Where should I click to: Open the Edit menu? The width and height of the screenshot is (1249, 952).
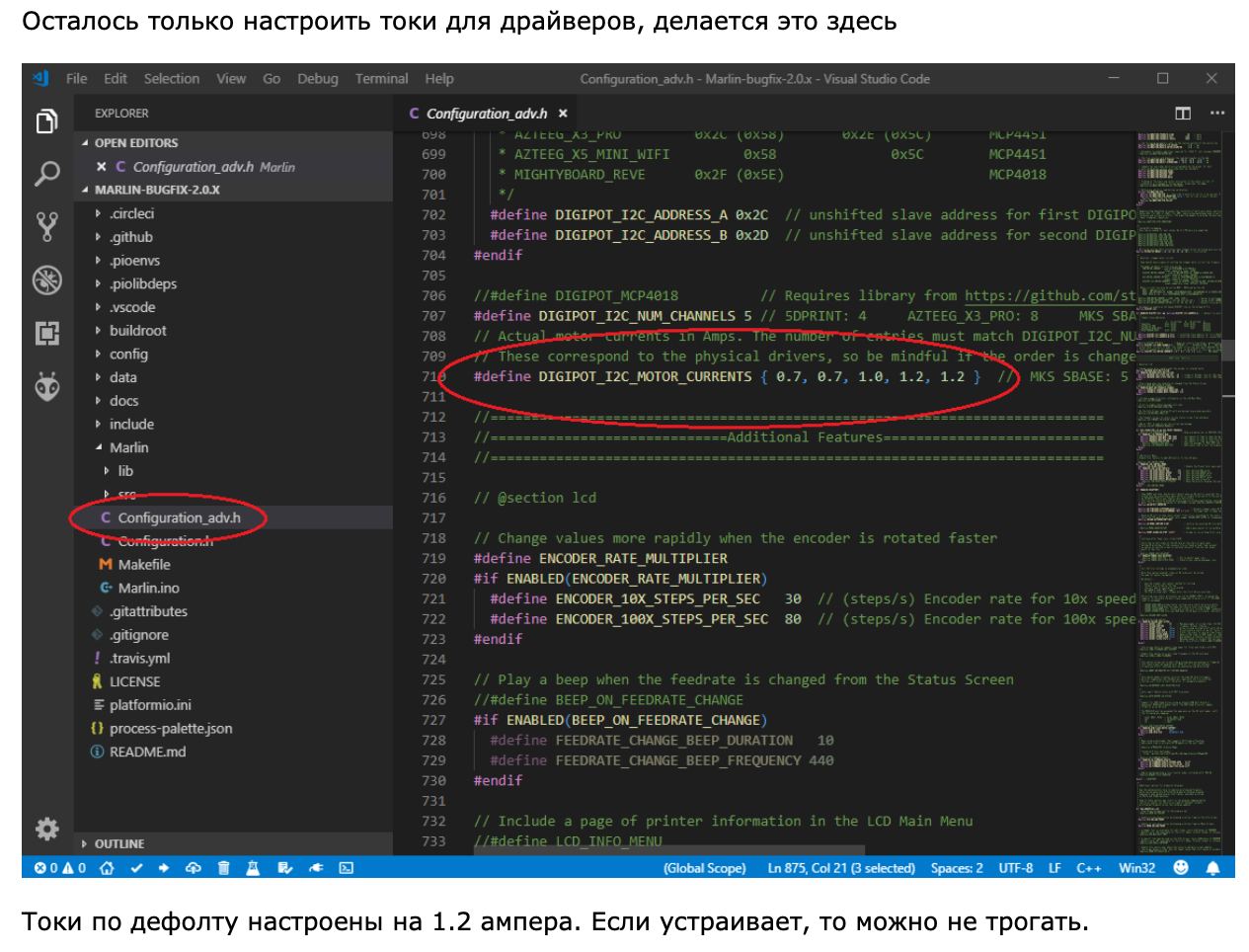coord(116,79)
